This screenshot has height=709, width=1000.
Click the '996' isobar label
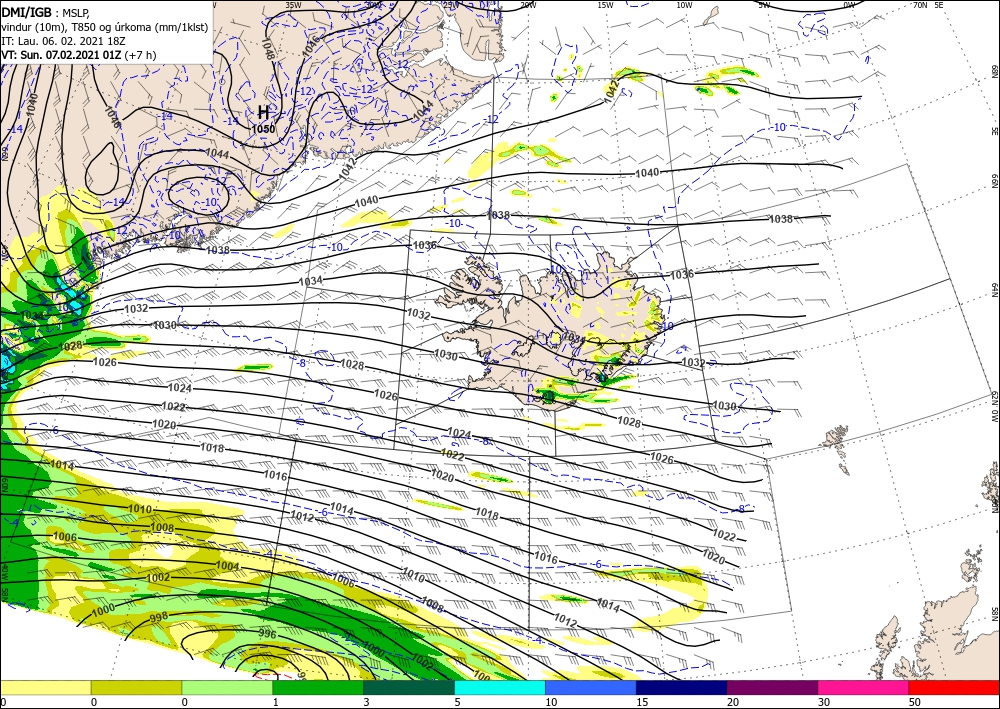pyautogui.click(x=268, y=634)
